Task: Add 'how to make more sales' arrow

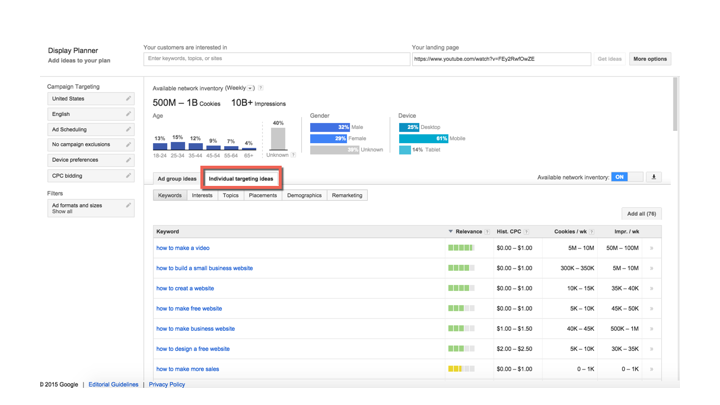Action: [652, 369]
